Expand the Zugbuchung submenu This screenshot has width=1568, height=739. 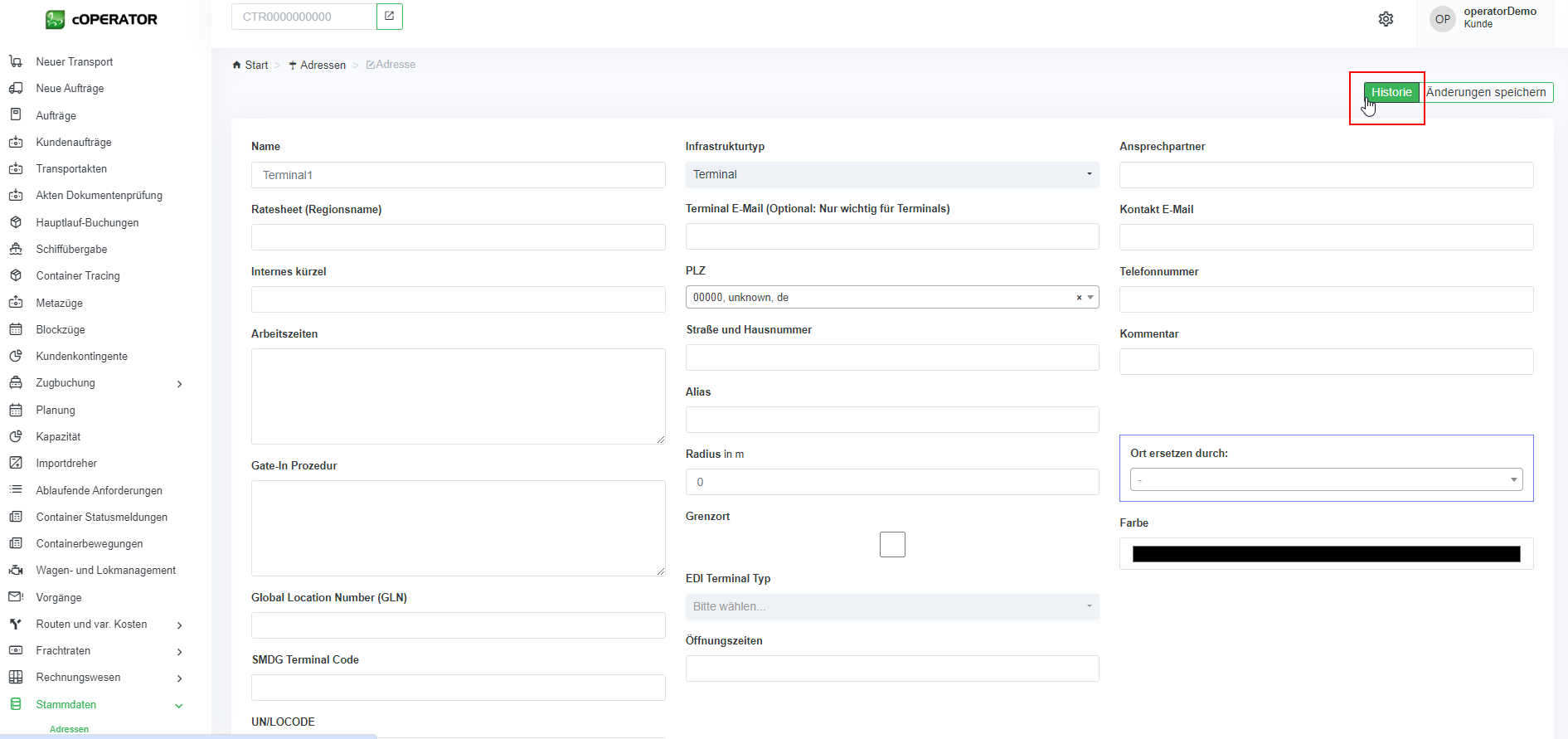[x=179, y=383]
